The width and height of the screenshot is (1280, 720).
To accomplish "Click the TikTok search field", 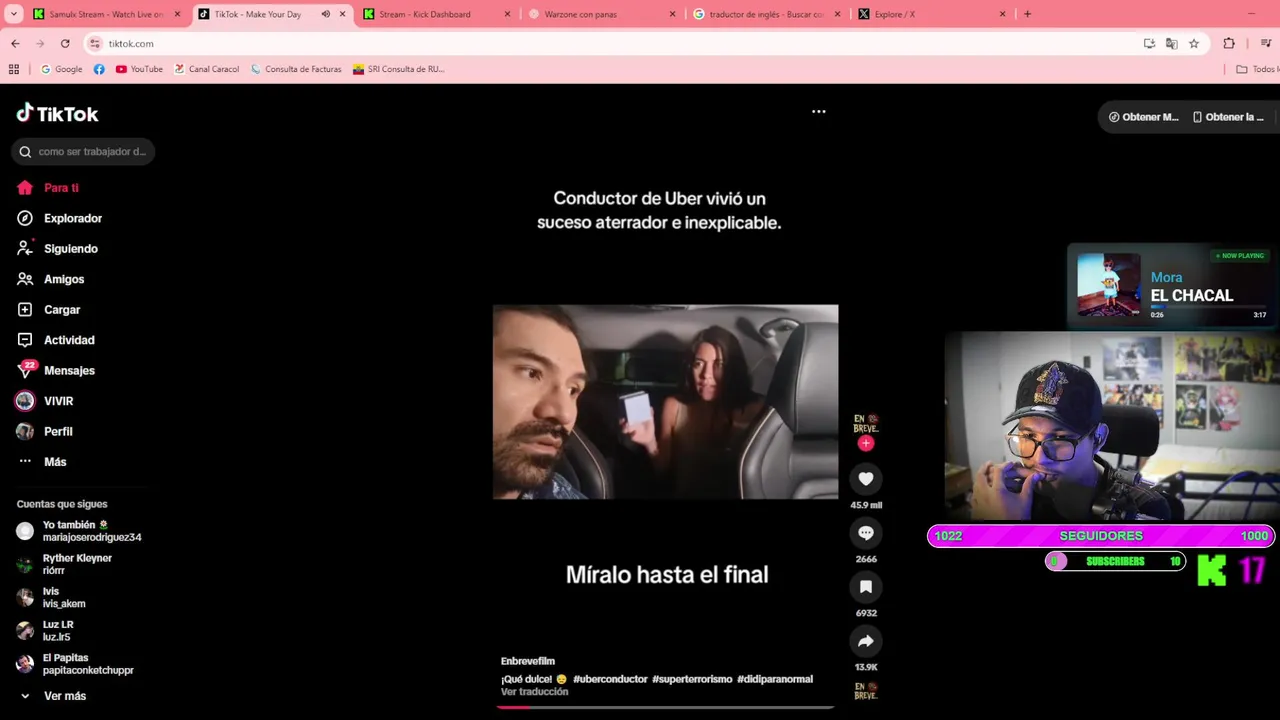I will coord(83,152).
